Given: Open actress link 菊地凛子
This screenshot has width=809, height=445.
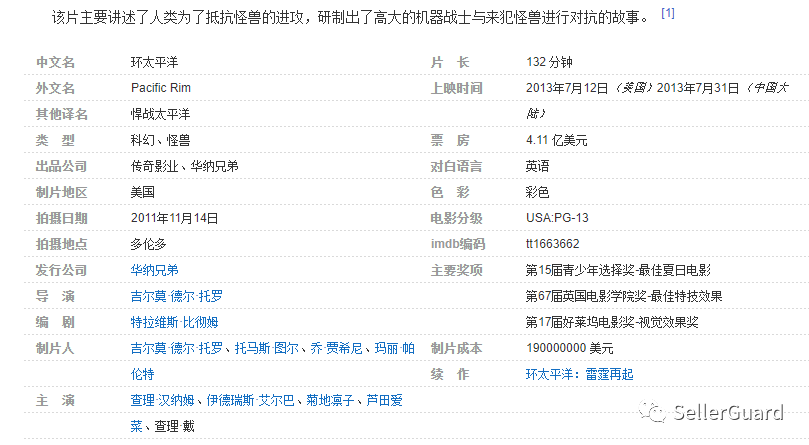Looking at the screenshot, I should pyautogui.click(x=330, y=400).
